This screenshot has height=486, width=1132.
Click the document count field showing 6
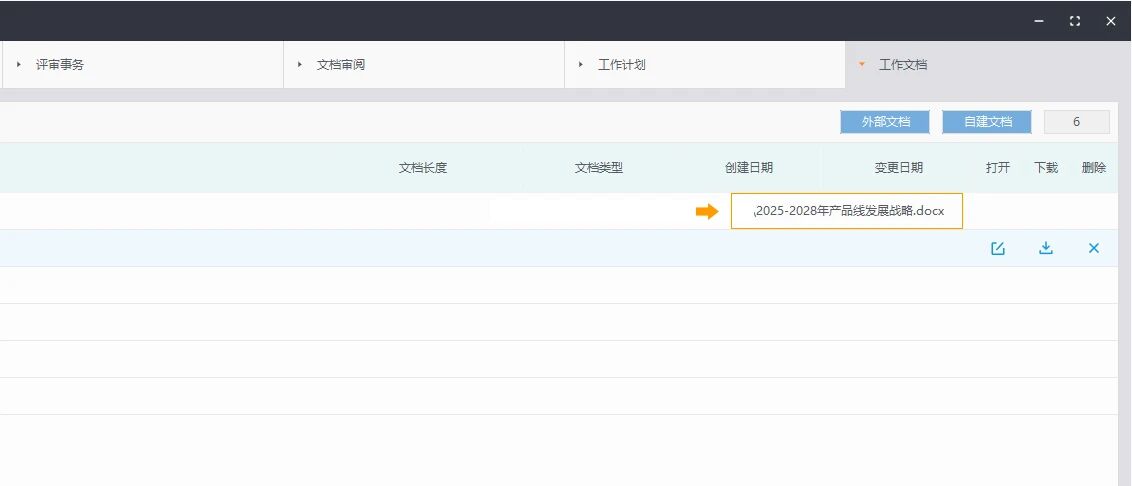[x=1076, y=122]
